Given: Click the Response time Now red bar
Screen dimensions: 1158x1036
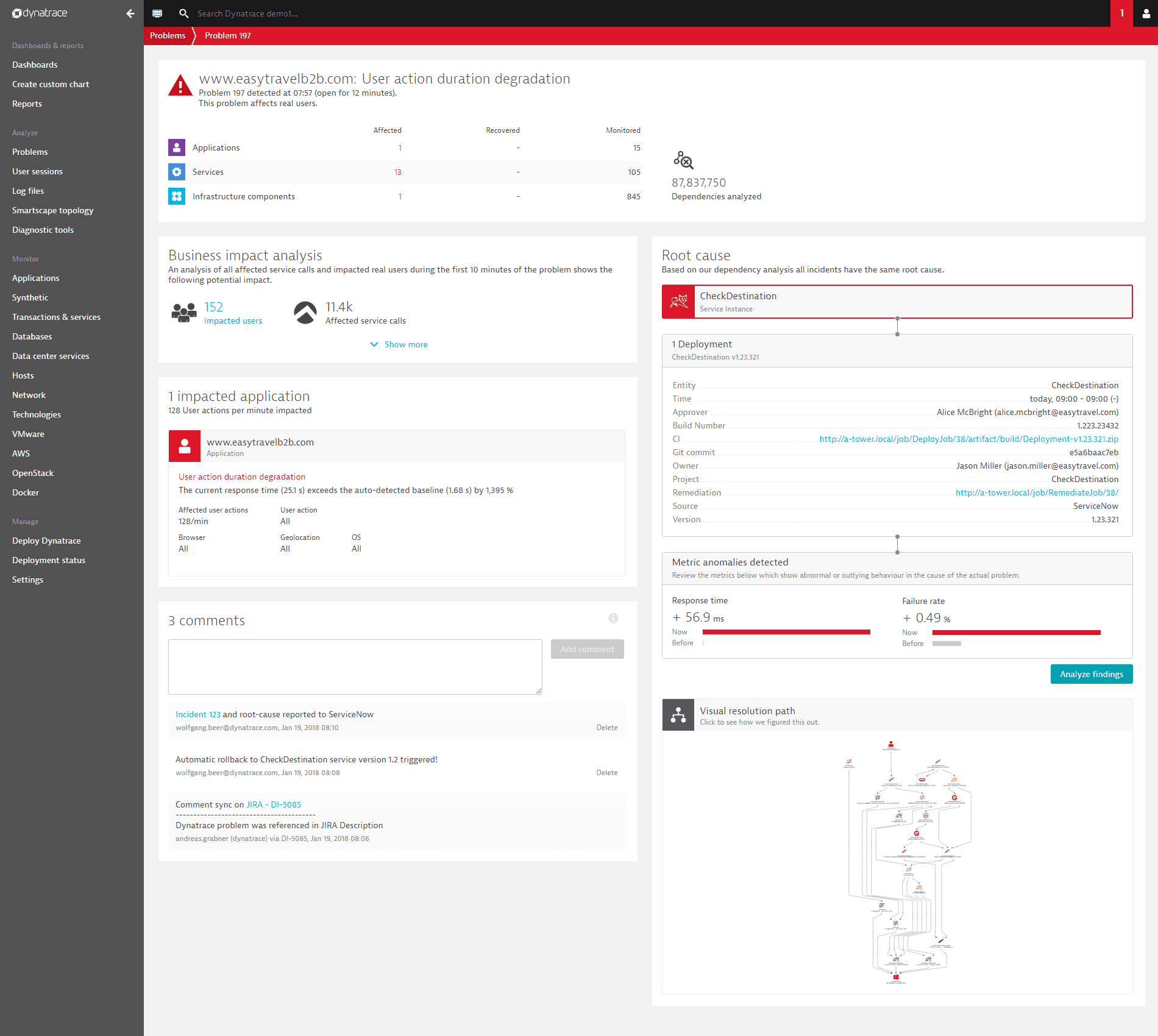Looking at the screenshot, I should [x=786, y=632].
